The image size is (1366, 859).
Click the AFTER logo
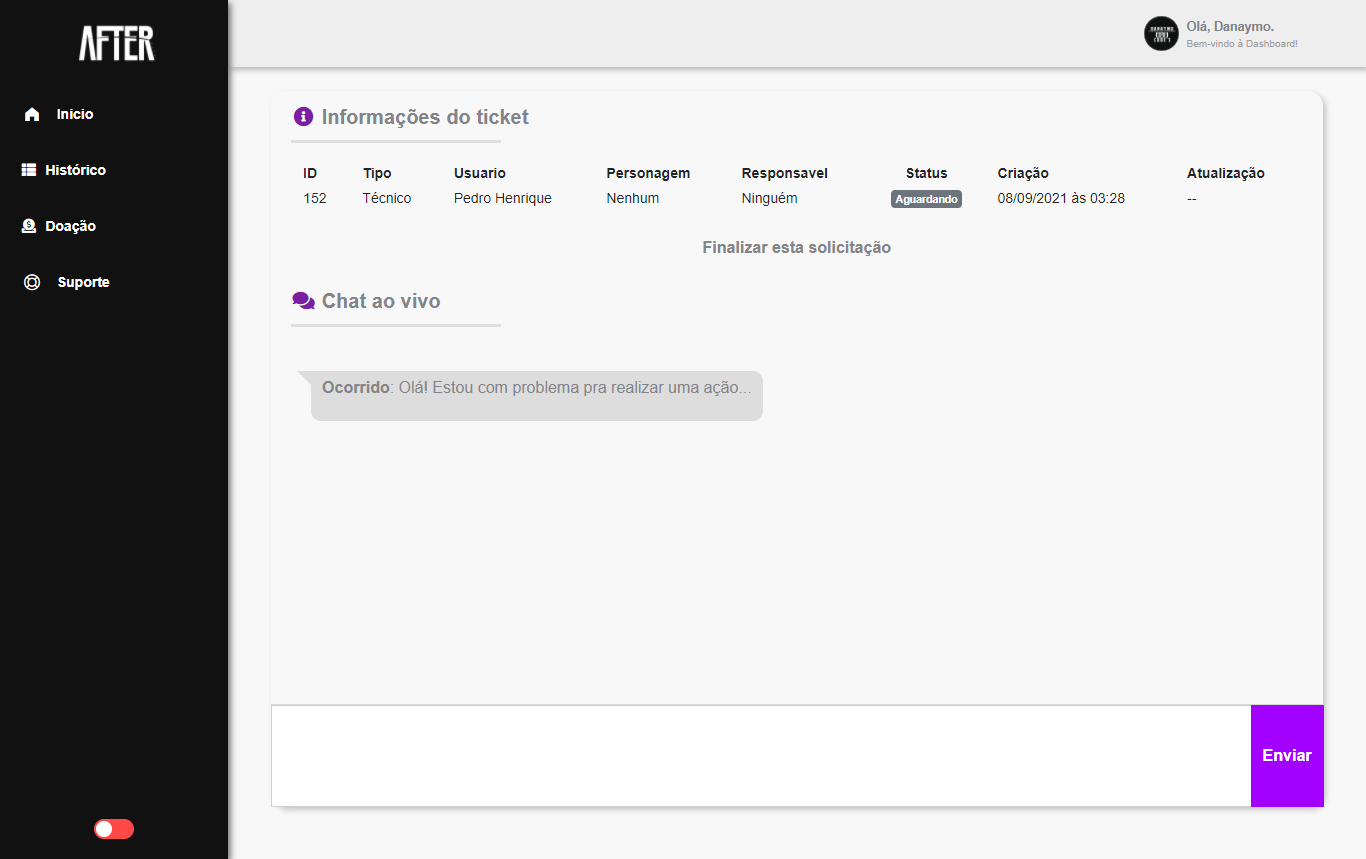(x=116, y=44)
